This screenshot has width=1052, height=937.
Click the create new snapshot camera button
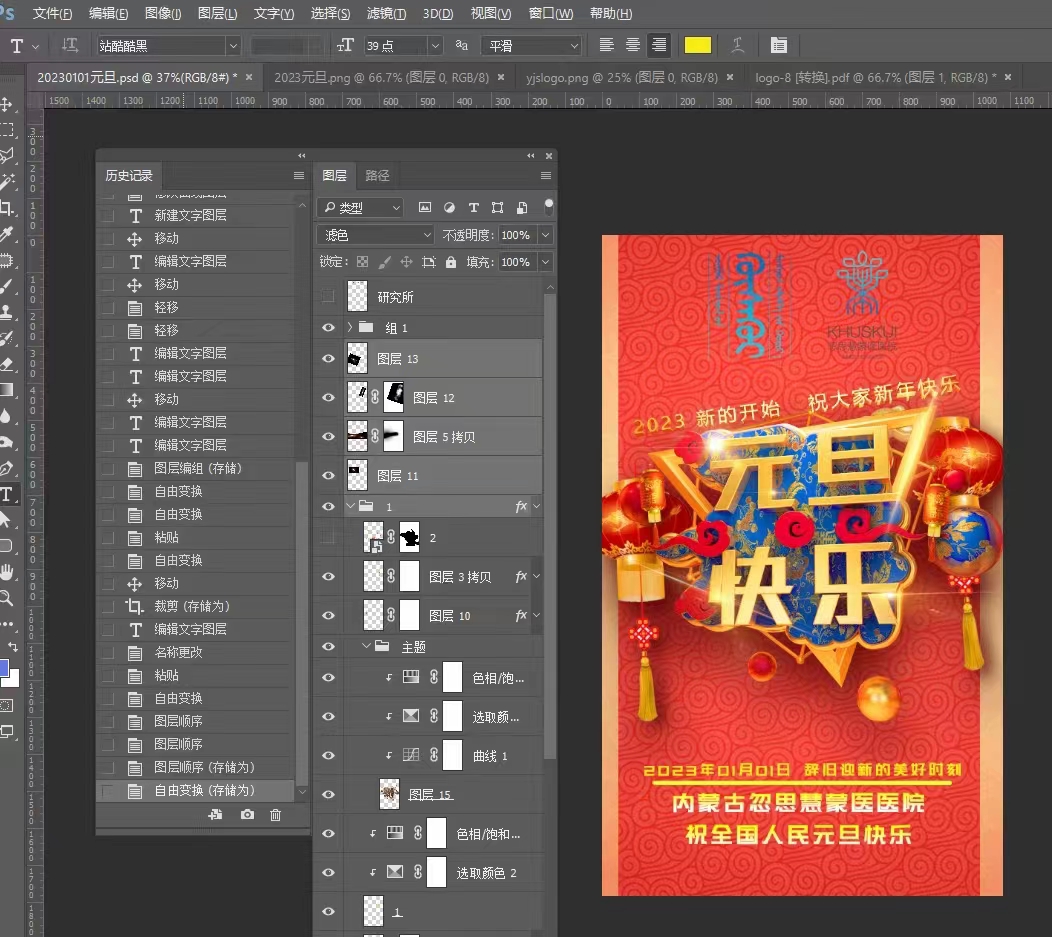246,815
